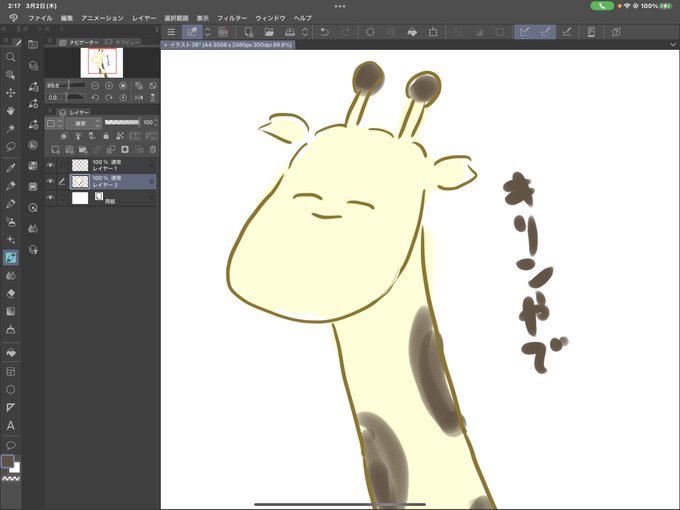Open レイヤー menu
The height and width of the screenshot is (510, 680).
click(x=144, y=18)
